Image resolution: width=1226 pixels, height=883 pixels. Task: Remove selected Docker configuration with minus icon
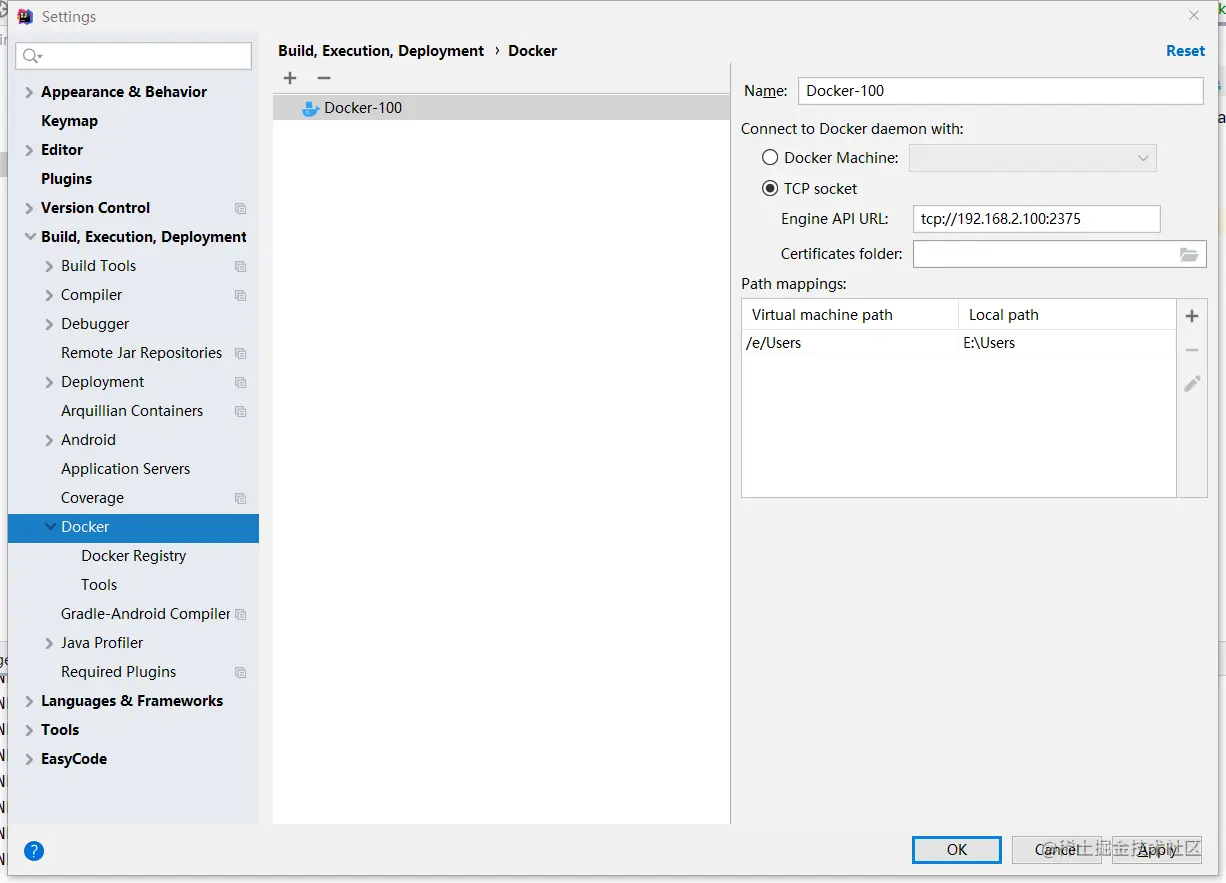323,78
